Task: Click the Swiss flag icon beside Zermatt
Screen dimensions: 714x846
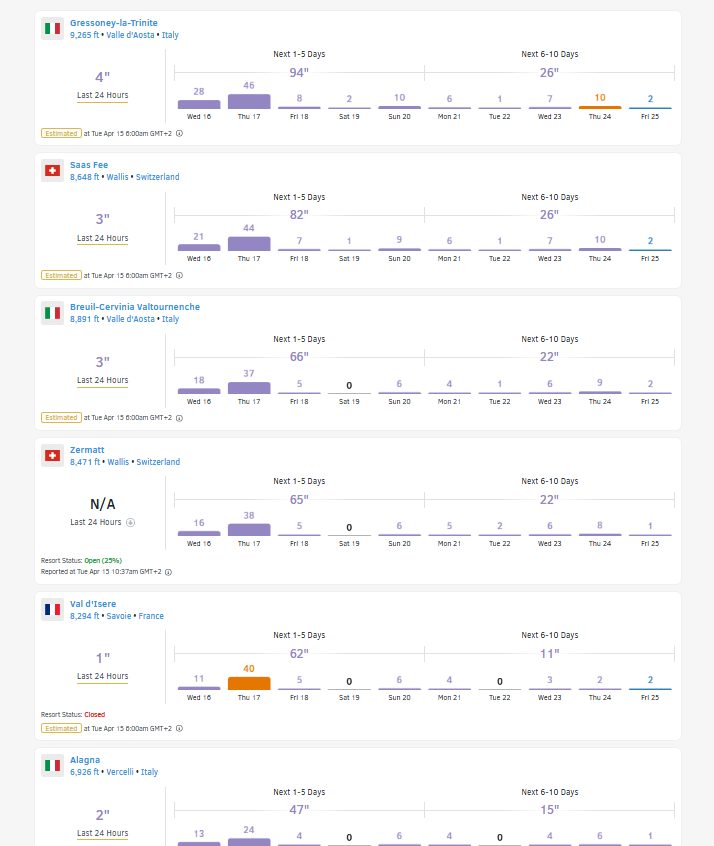Action: [52, 456]
